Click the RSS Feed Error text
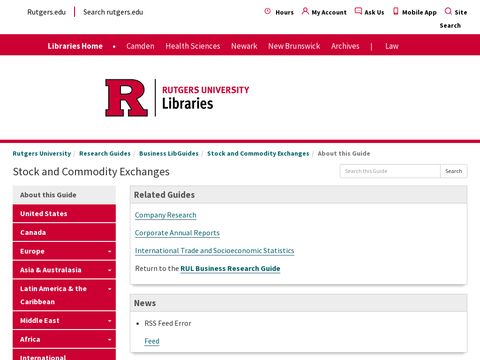 coord(168,323)
